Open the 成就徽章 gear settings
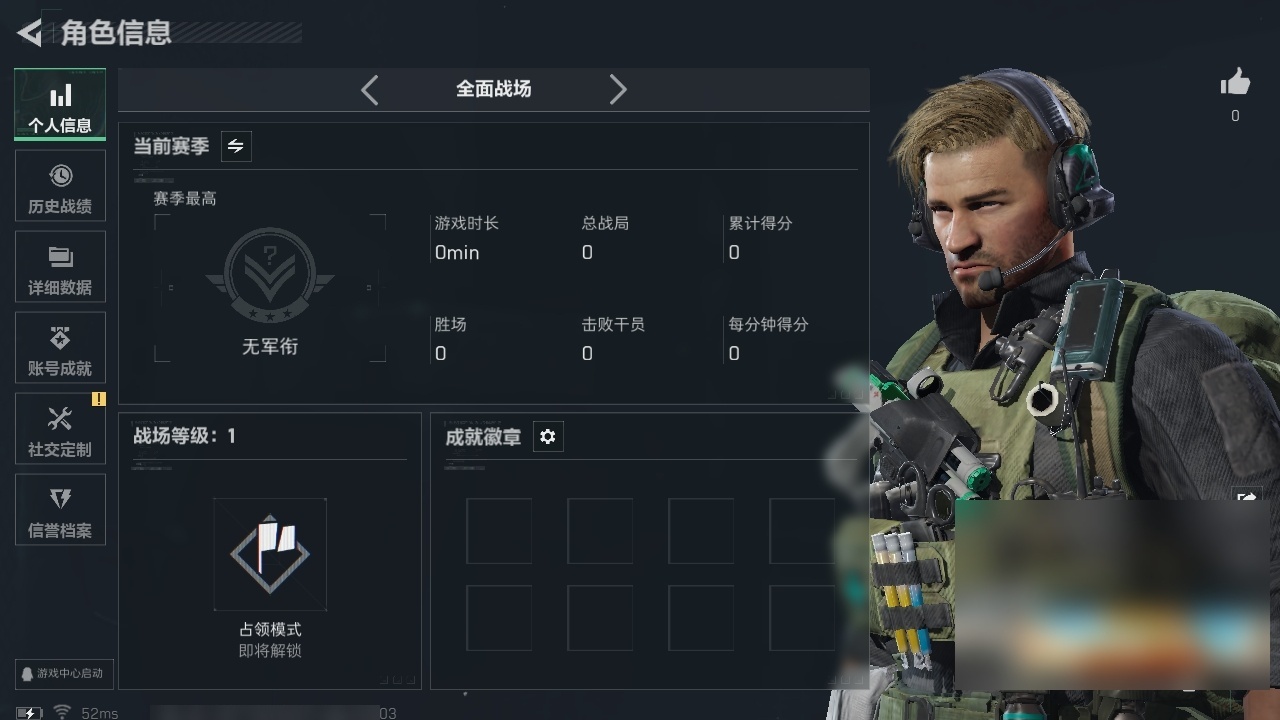The width and height of the screenshot is (1280, 720). click(547, 437)
